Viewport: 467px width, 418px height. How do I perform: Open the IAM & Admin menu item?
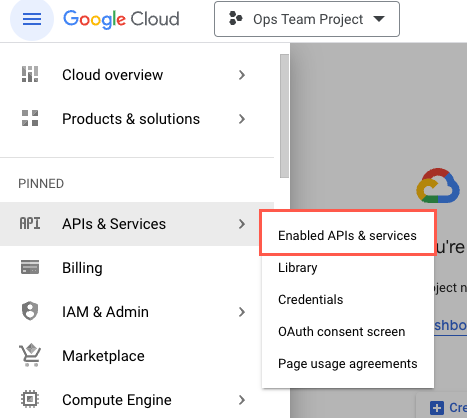point(137,312)
